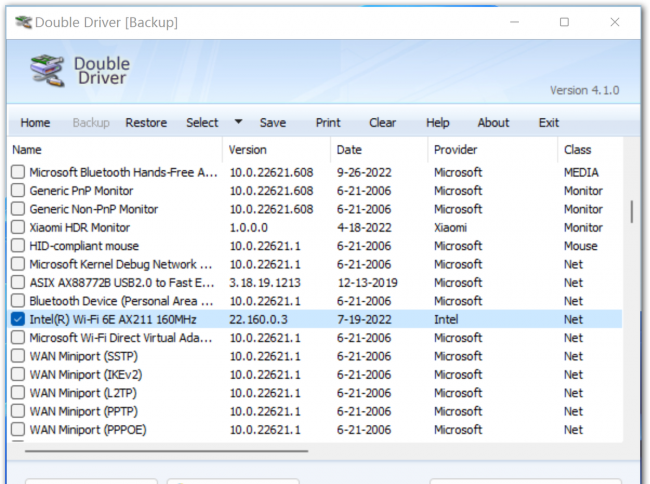Sort by the Name column header
The width and height of the screenshot is (650, 484).
pos(115,150)
